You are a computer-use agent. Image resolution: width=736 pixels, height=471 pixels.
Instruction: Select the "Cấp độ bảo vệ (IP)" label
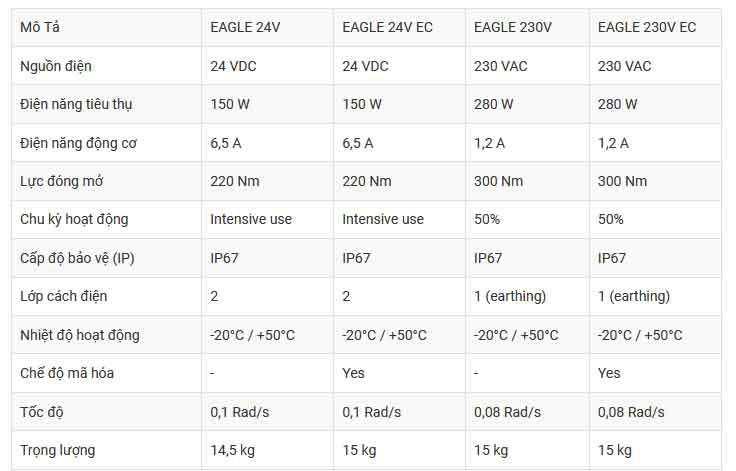click(x=77, y=258)
